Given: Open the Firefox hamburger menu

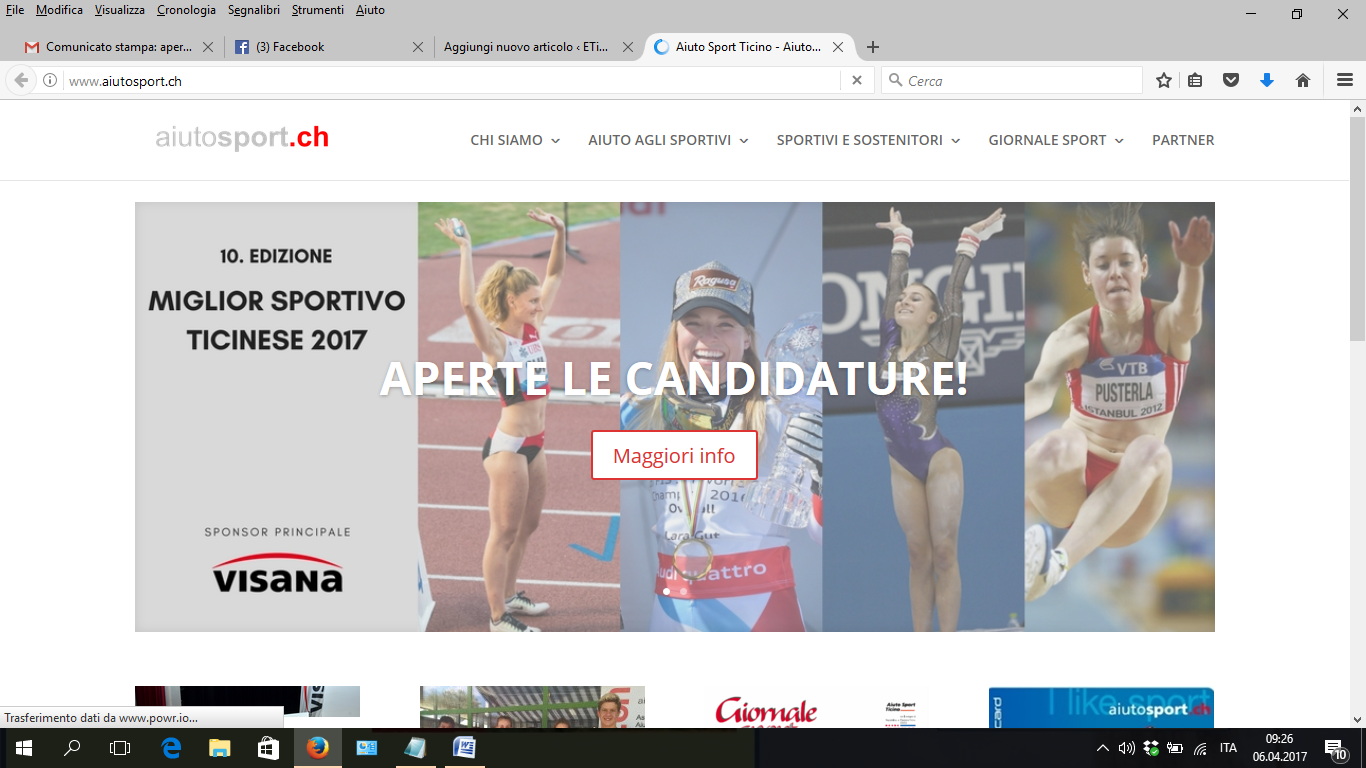Looking at the screenshot, I should point(1345,81).
